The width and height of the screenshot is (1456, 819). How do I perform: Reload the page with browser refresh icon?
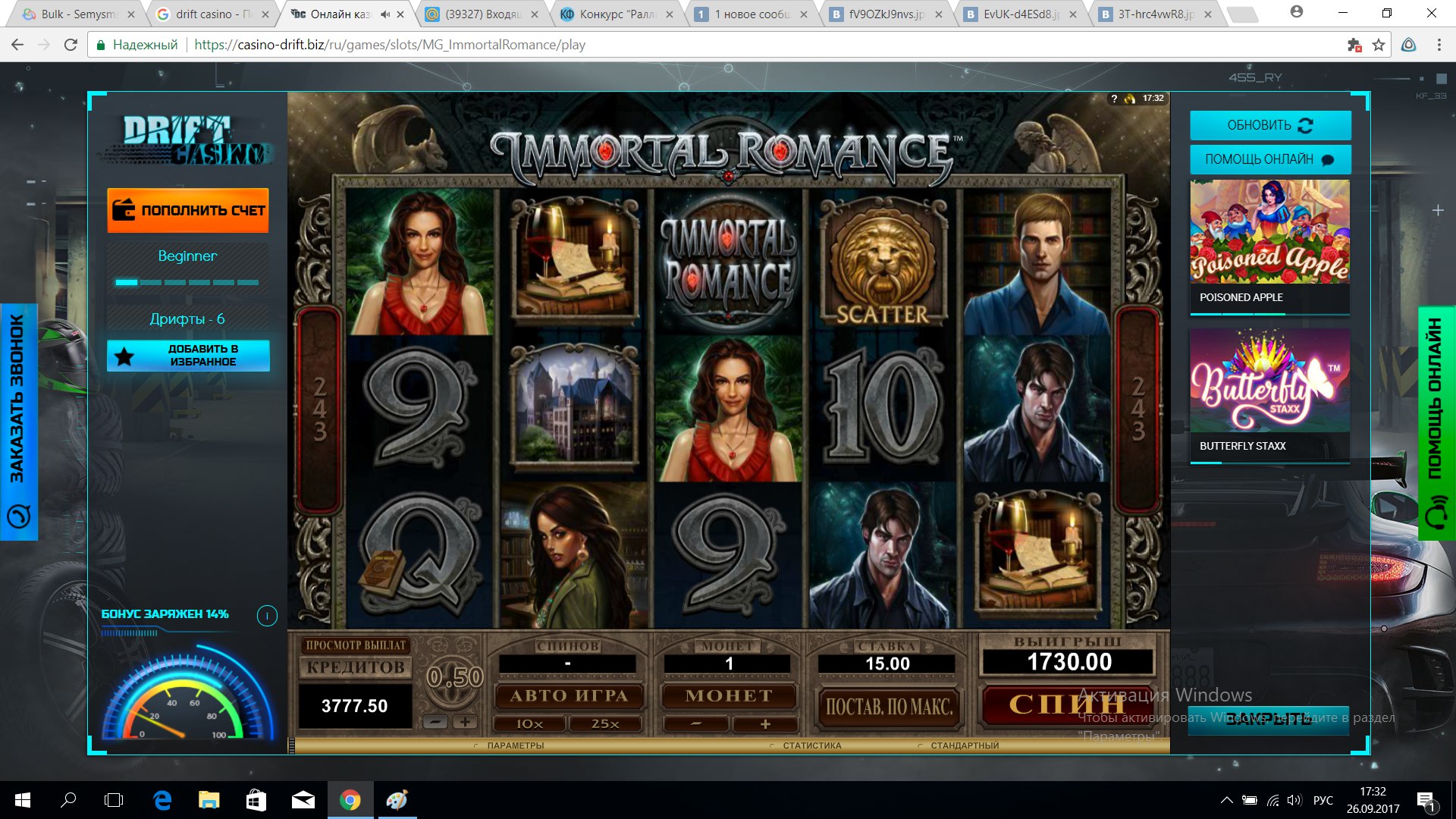pyautogui.click(x=71, y=45)
